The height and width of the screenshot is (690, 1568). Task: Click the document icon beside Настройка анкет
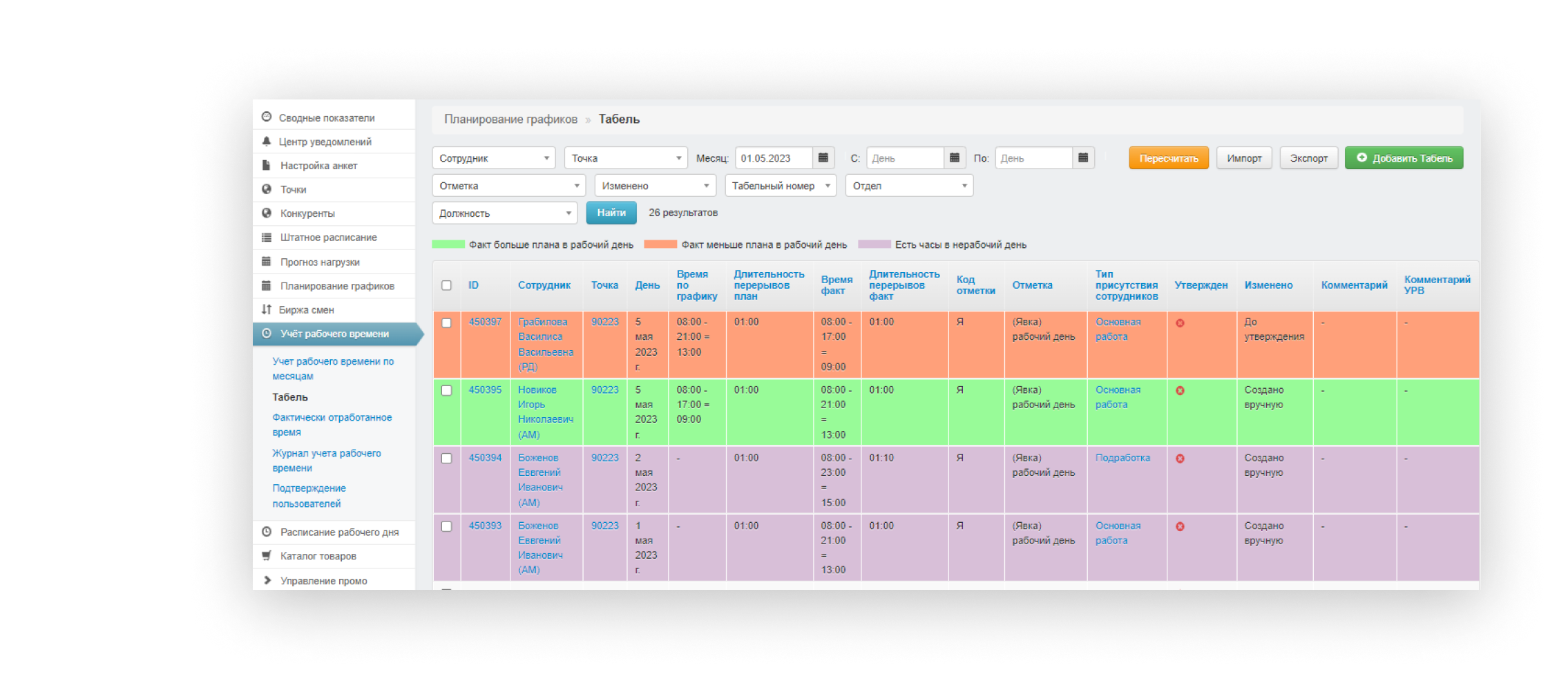[267, 166]
